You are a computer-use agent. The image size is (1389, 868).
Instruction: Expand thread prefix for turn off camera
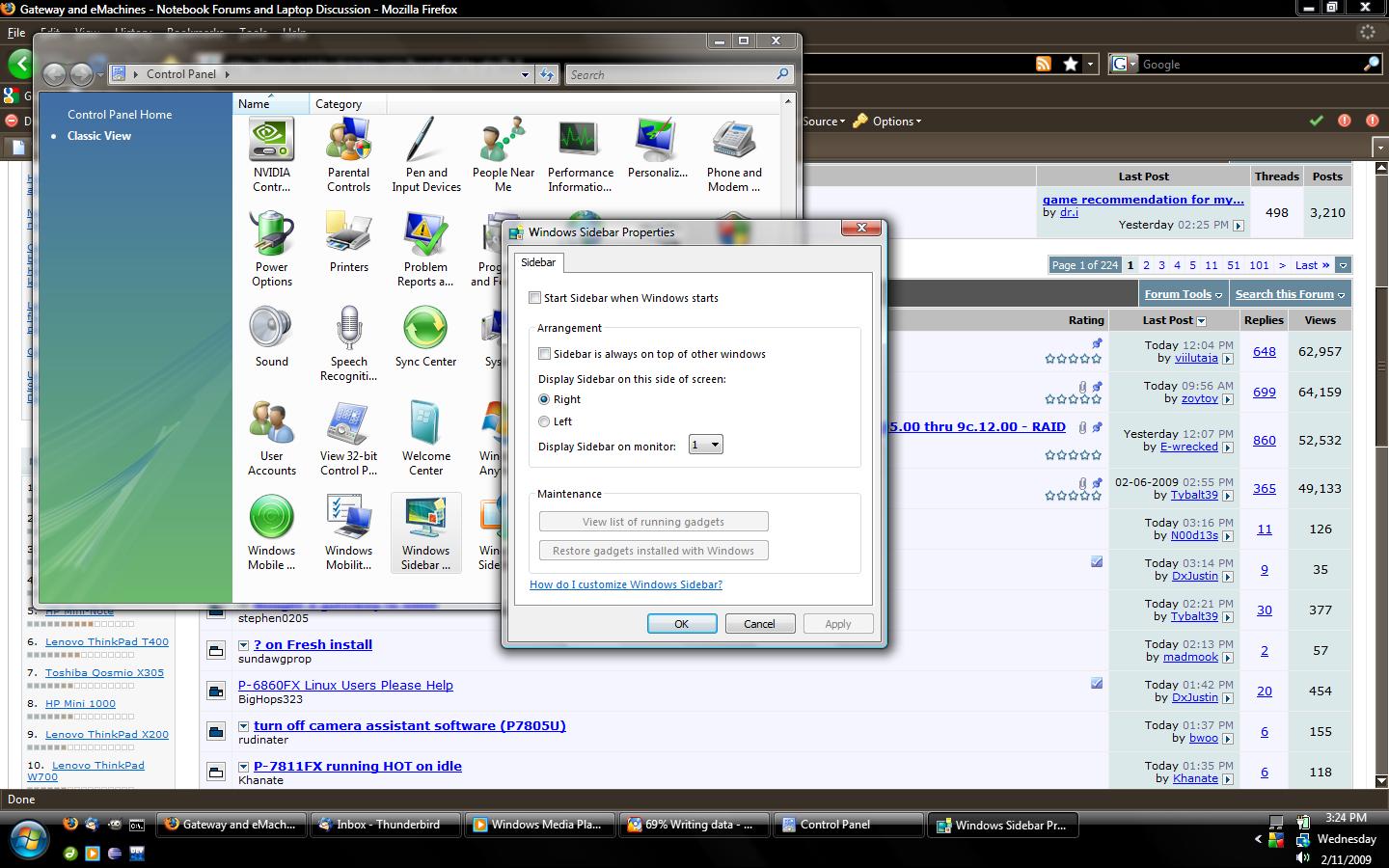tap(244, 726)
